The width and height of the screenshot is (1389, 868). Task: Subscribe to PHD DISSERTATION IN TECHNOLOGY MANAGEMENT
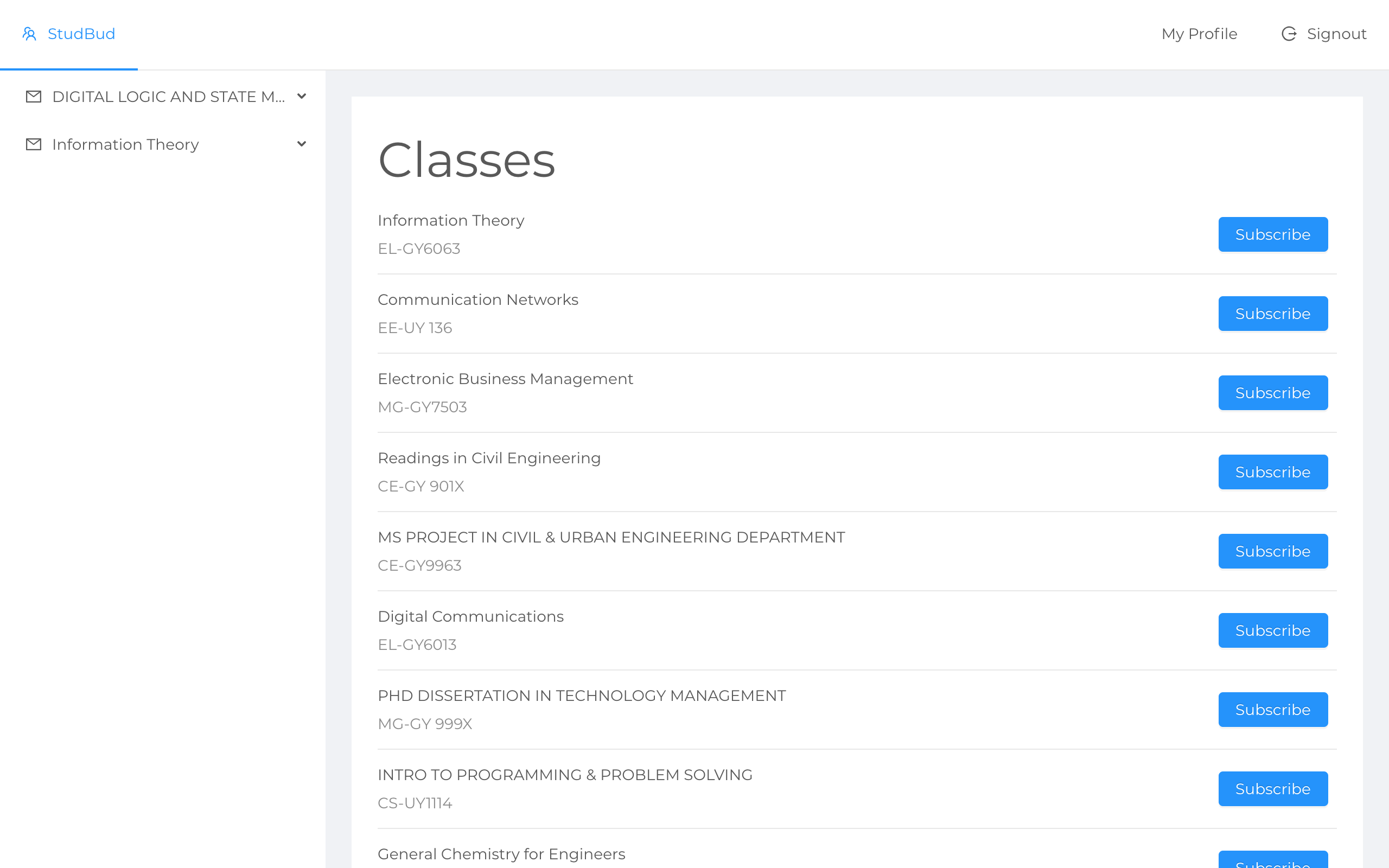click(x=1272, y=710)
